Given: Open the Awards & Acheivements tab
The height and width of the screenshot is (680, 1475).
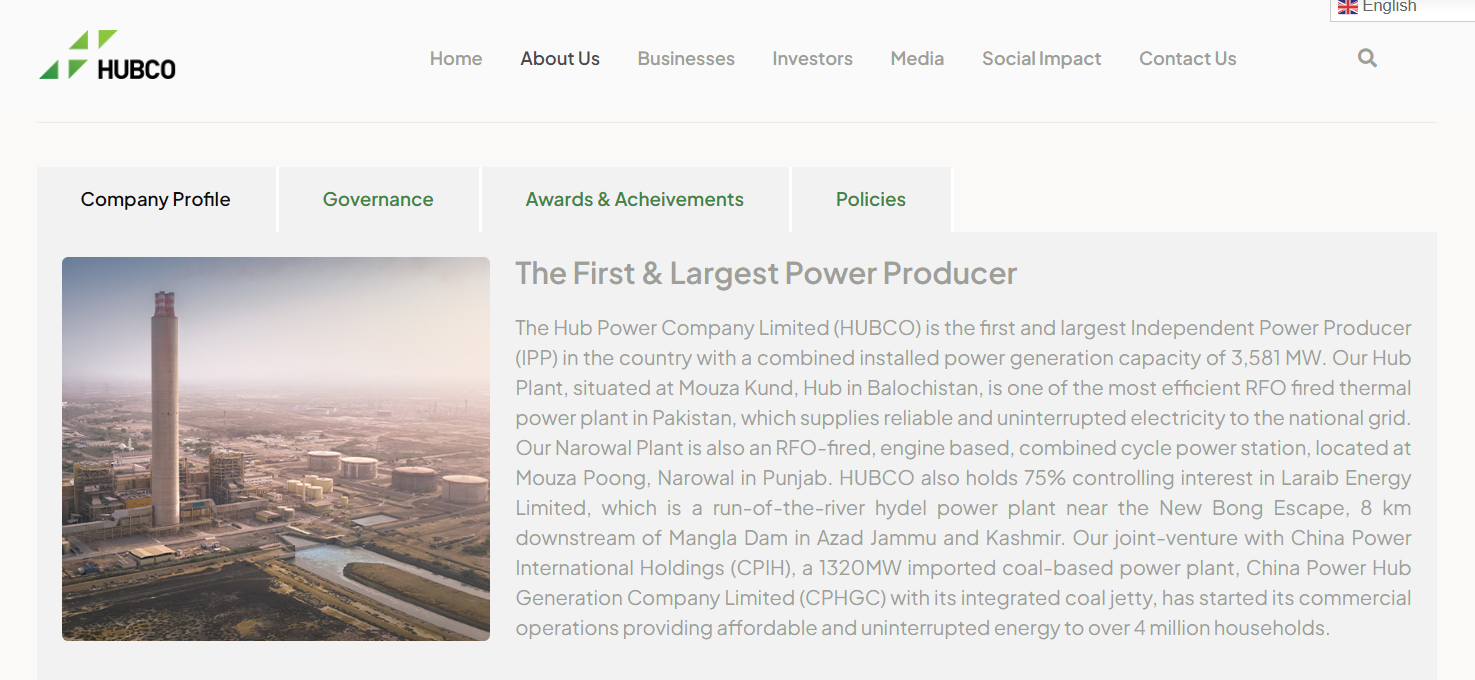Looking at the screenshot, I should 634,200.
